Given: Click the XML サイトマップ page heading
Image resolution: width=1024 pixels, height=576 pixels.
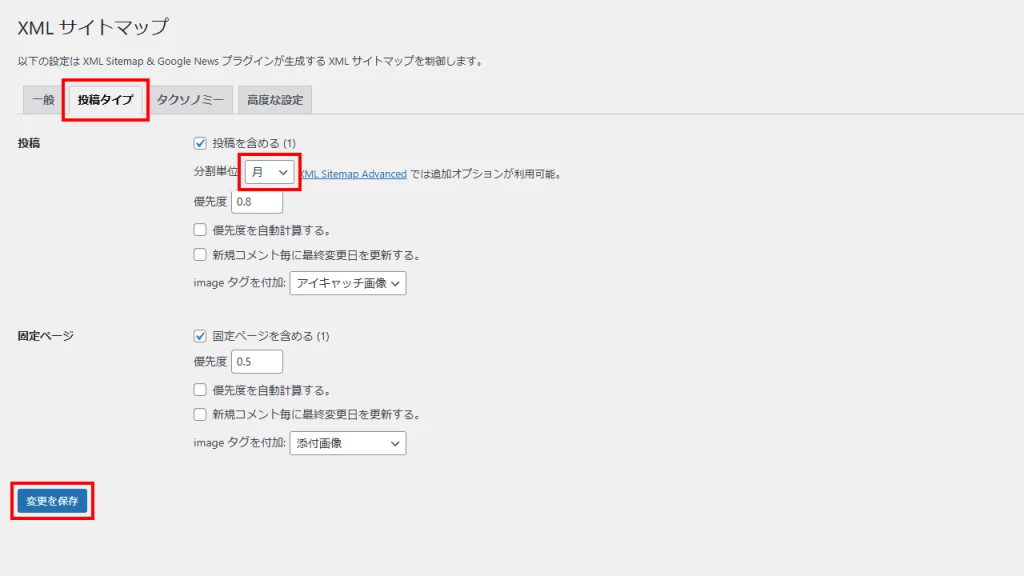Looking at the screenshot, I should click(x=93, y=27).
